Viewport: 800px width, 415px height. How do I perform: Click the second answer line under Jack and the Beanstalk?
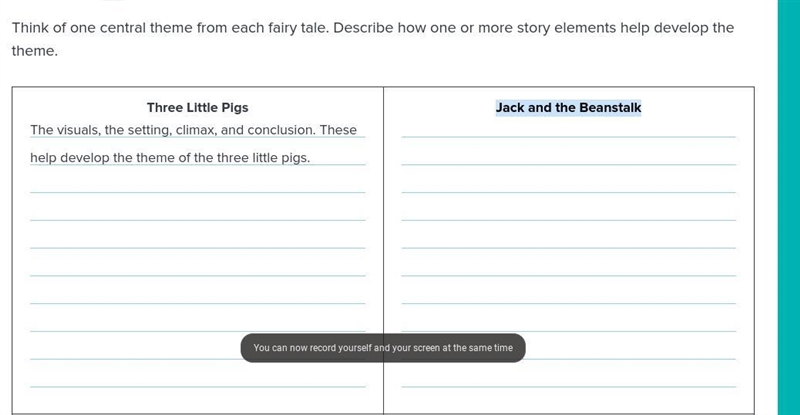[568, 158]
